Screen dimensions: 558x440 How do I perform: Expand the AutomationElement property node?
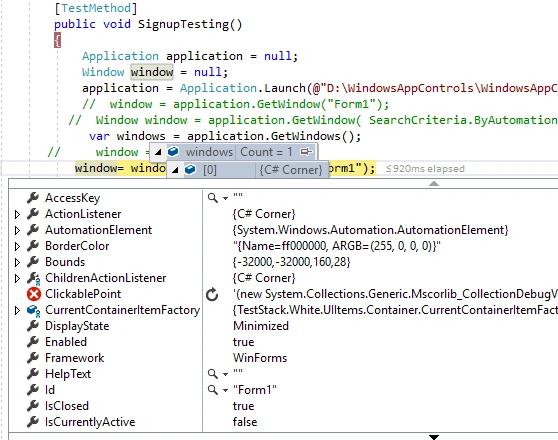17,230
